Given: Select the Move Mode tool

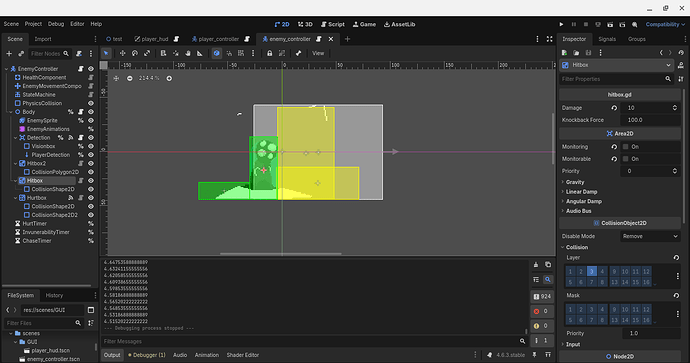Looking at the screenshot, I should (122, 53).
